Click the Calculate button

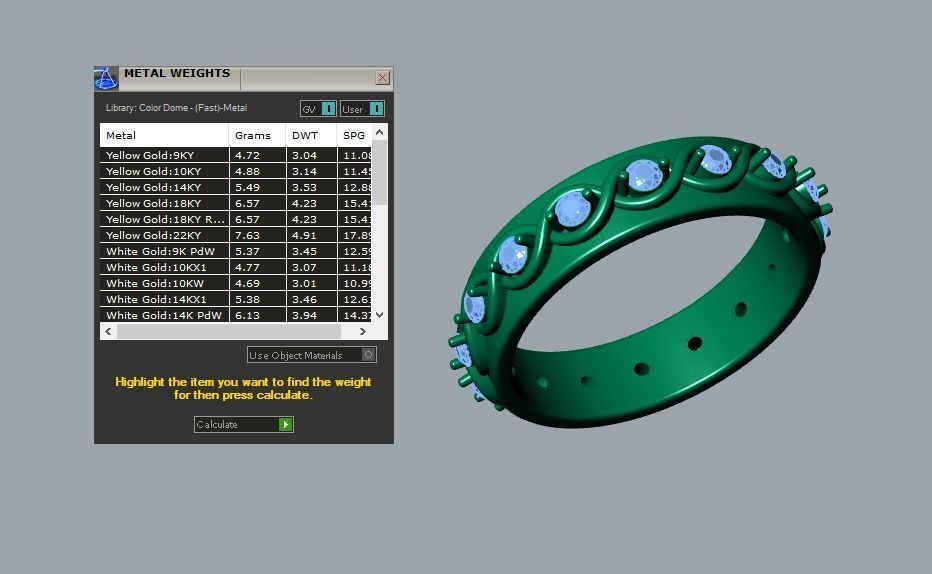pyautogui.click(x=244, y=424)
